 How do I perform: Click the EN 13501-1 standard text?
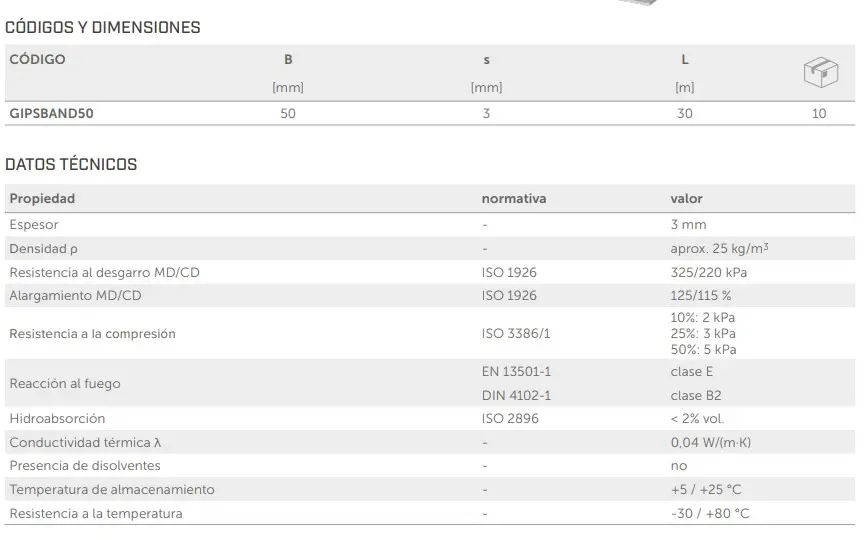(516, 372)
